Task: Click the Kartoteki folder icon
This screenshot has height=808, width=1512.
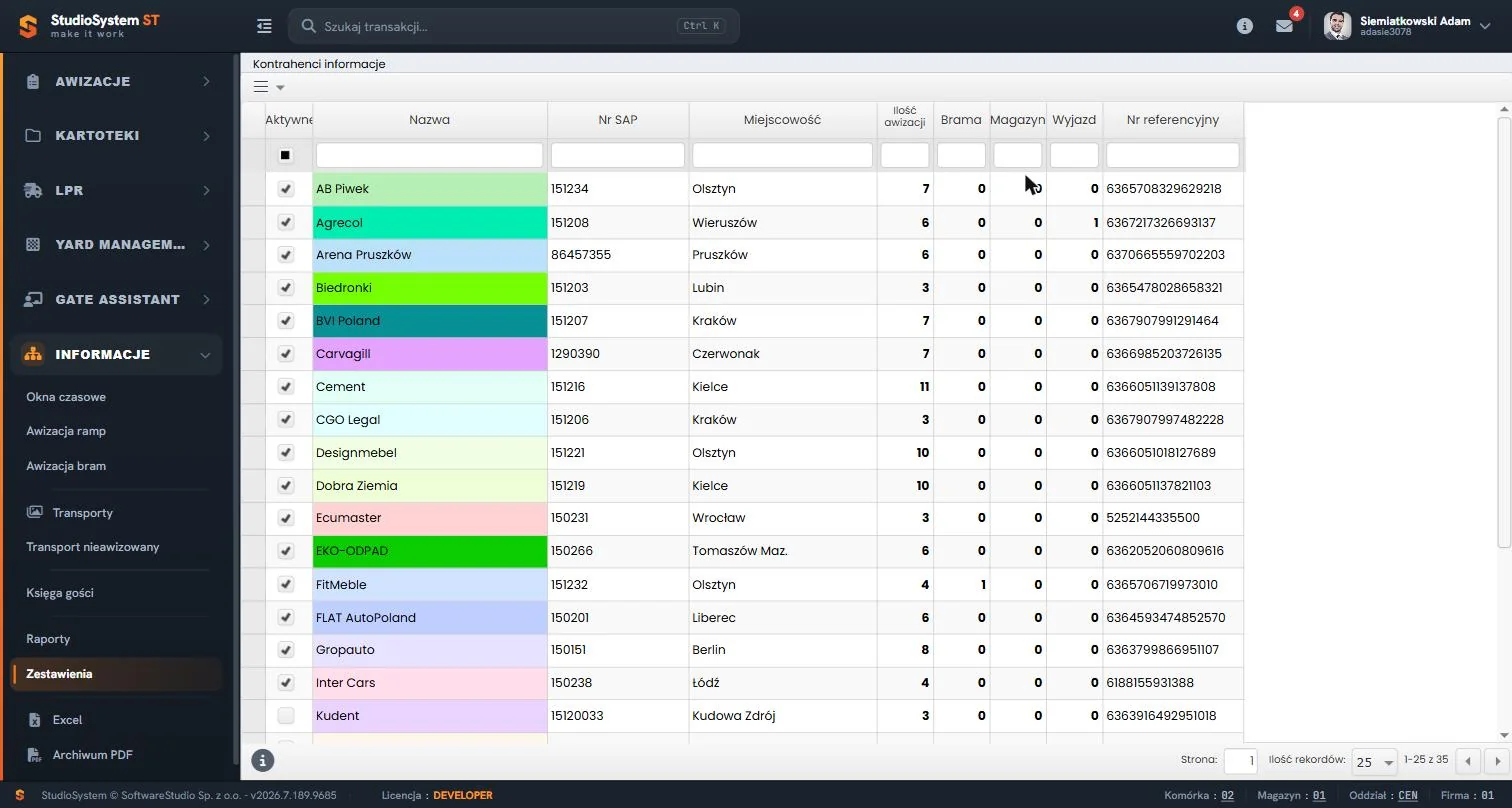Action: (33, 136)
